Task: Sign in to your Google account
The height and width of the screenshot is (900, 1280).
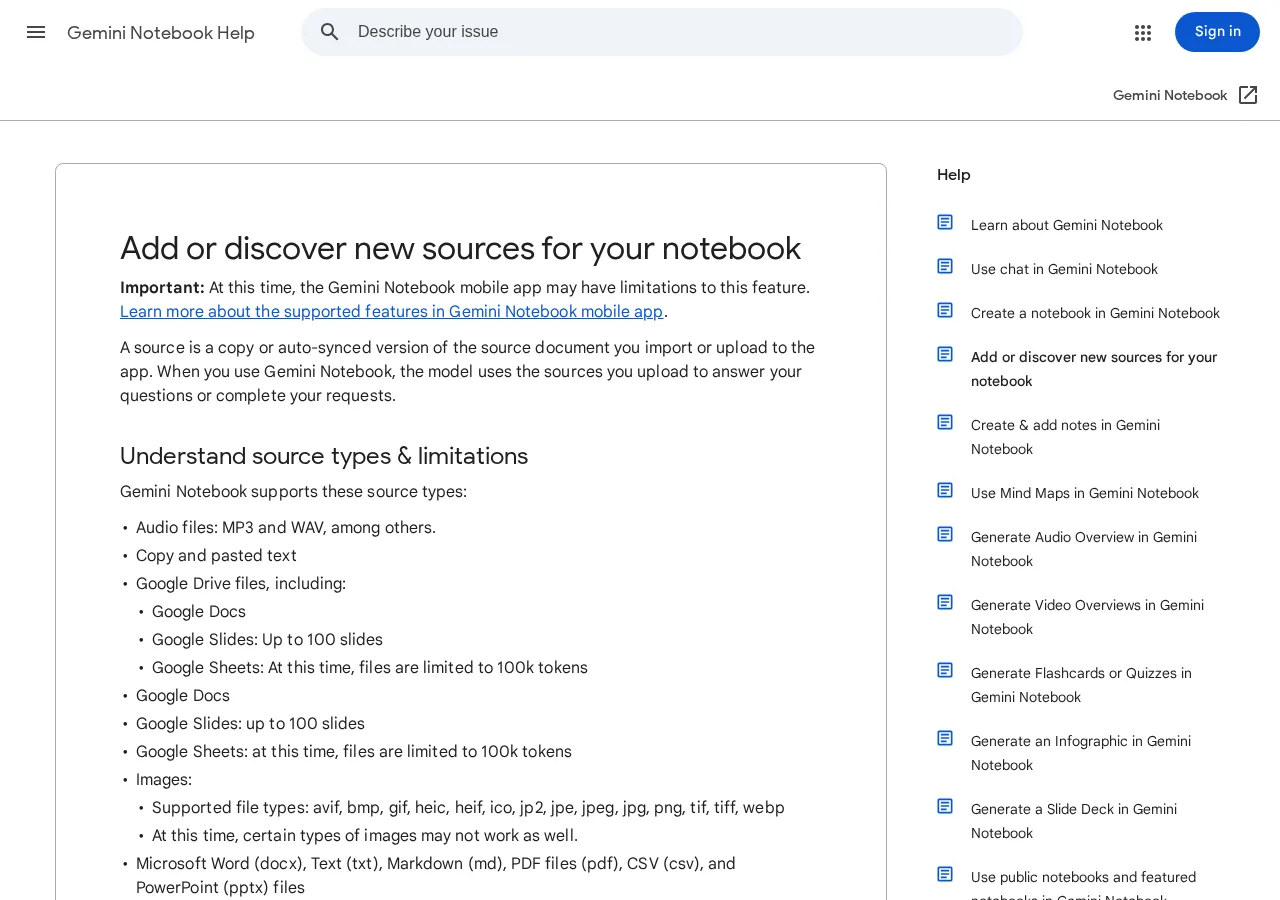Action: point(1217,32)
